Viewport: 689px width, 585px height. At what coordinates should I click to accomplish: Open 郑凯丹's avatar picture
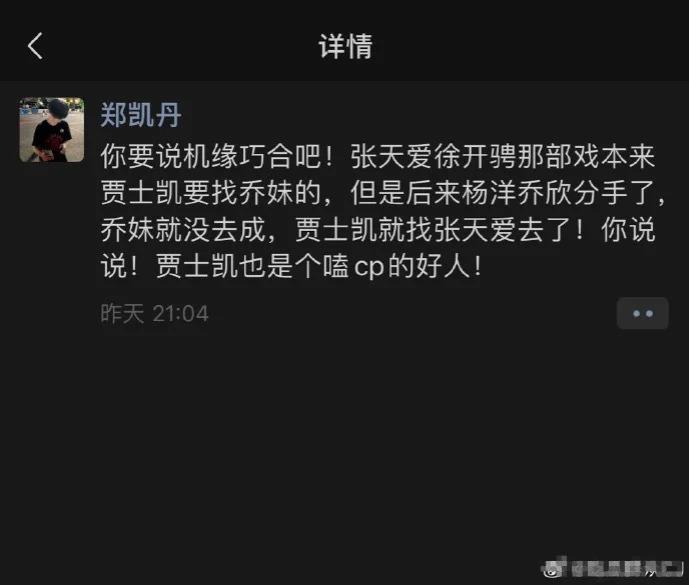[51, 130]
